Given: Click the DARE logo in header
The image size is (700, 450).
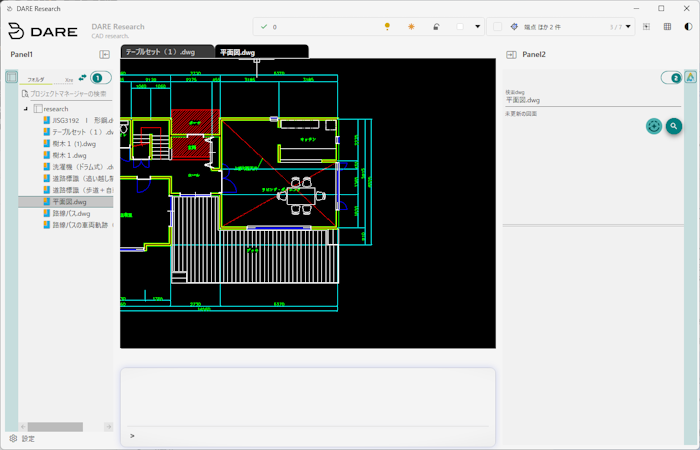Looking at the screenshot, I should point(42,31).
